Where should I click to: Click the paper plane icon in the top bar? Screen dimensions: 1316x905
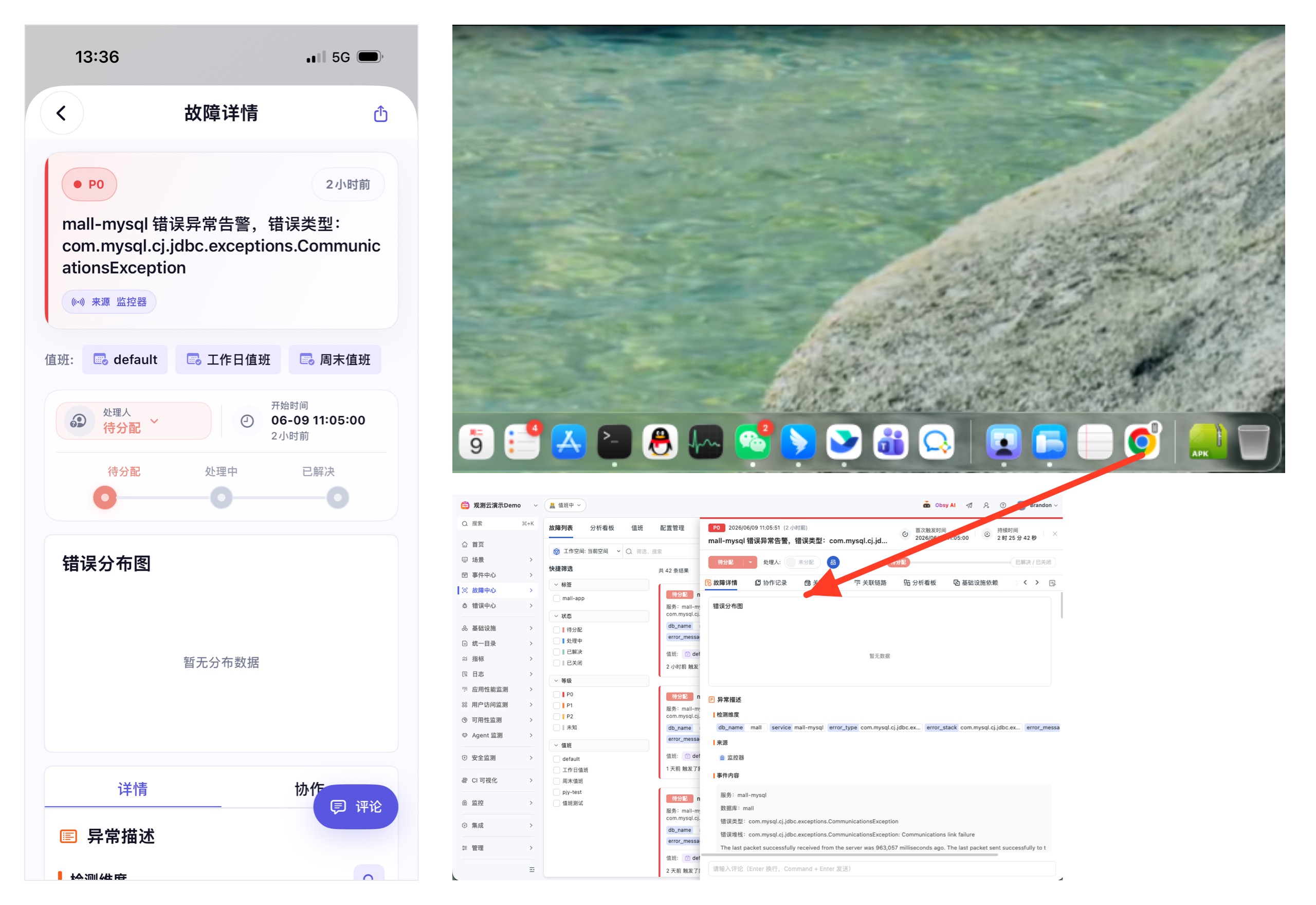coord(969,505)
